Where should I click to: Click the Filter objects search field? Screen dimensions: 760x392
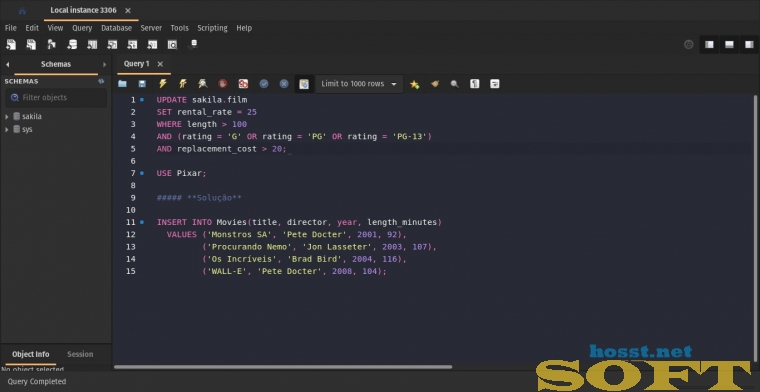56,98
